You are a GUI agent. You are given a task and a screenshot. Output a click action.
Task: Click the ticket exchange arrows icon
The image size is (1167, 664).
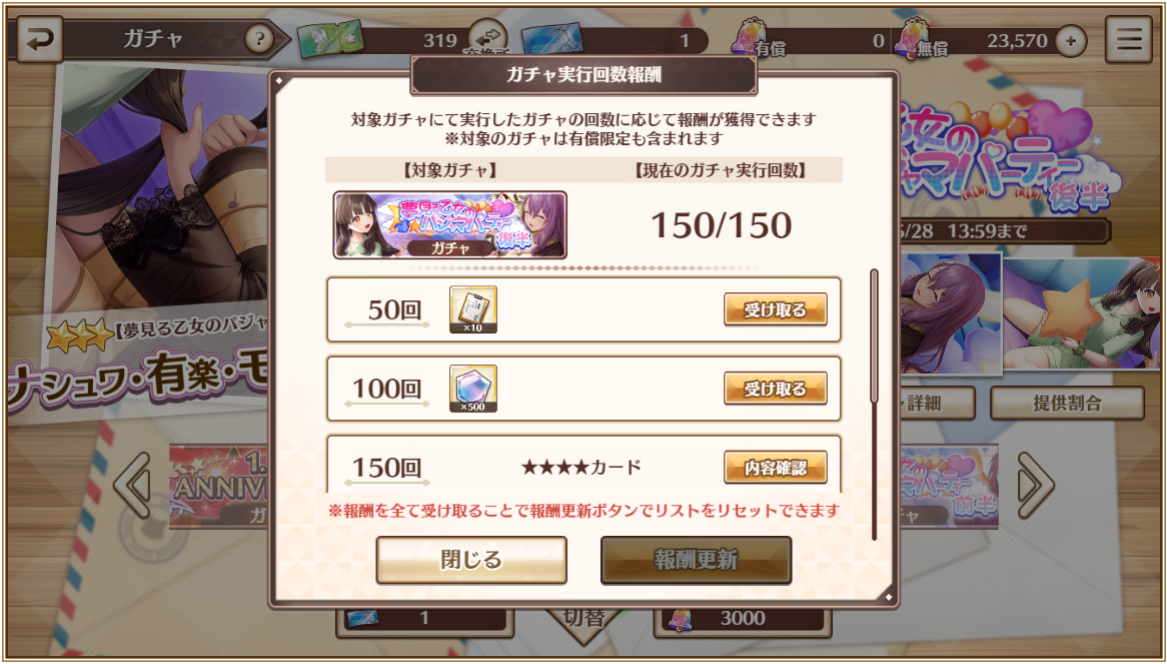[487, 37]
